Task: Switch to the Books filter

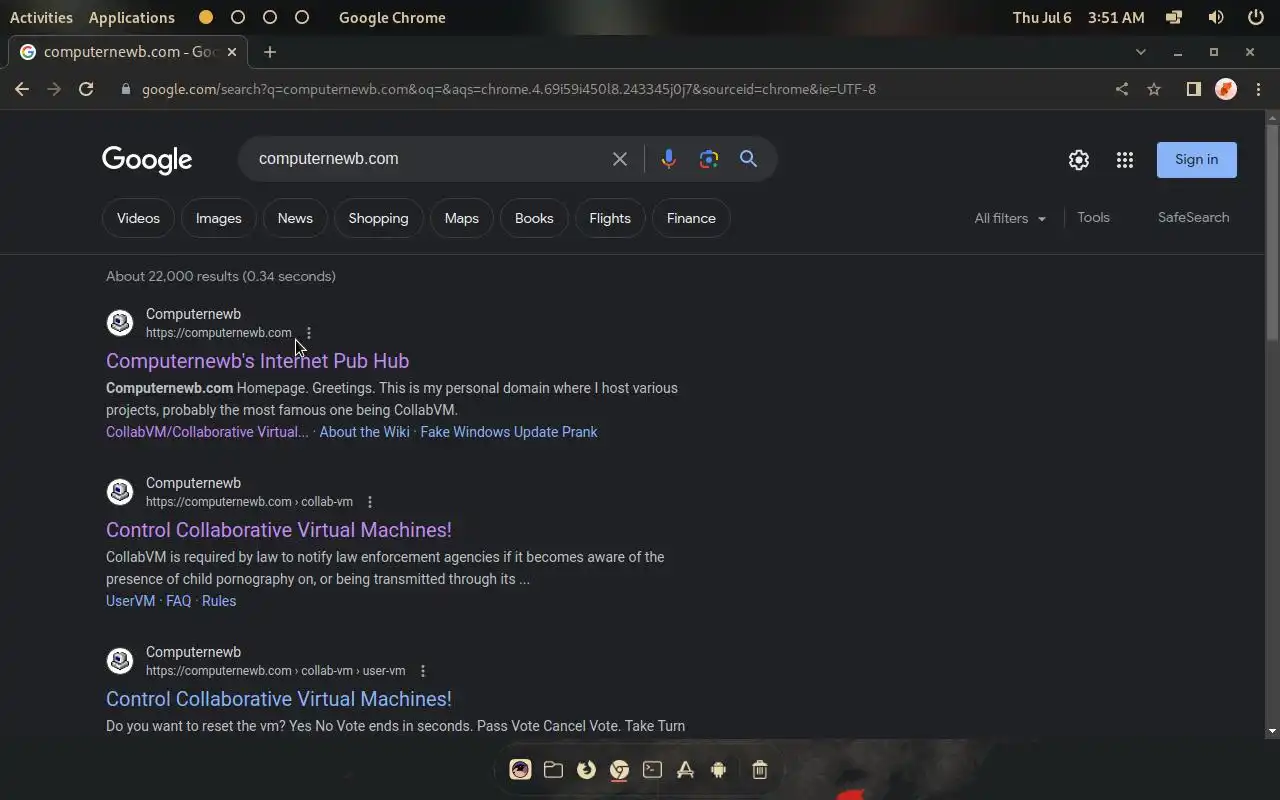Action: tap(534, 218)
